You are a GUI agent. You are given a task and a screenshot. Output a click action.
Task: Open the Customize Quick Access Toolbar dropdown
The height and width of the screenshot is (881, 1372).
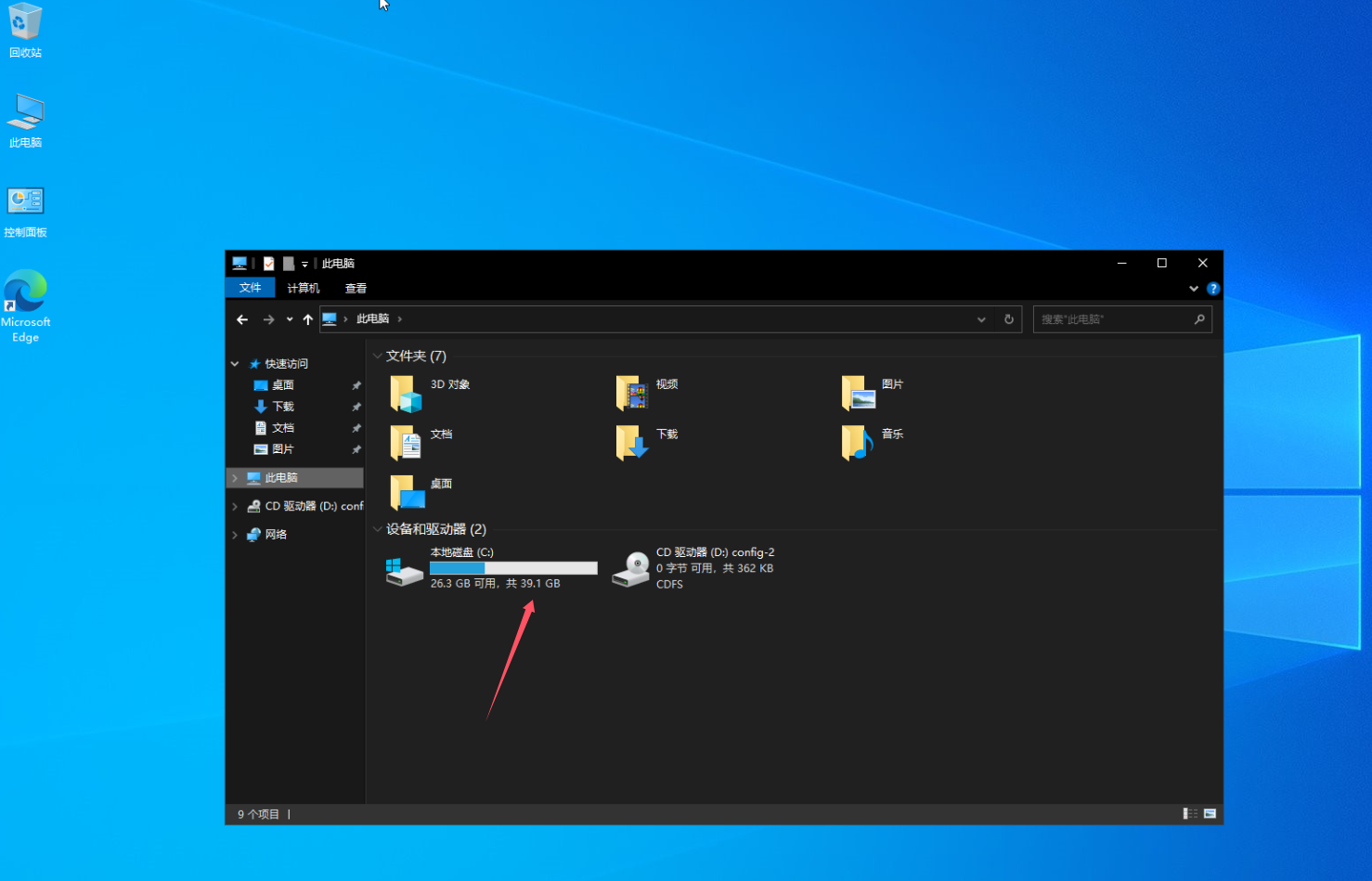pyautogui.click(x=304, y=265)
